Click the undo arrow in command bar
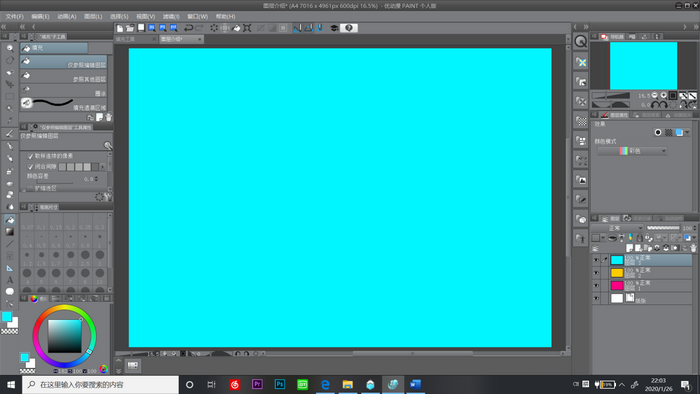Viewport: 700px width, 394px height. pyautogui.click(x=188, y=28)
